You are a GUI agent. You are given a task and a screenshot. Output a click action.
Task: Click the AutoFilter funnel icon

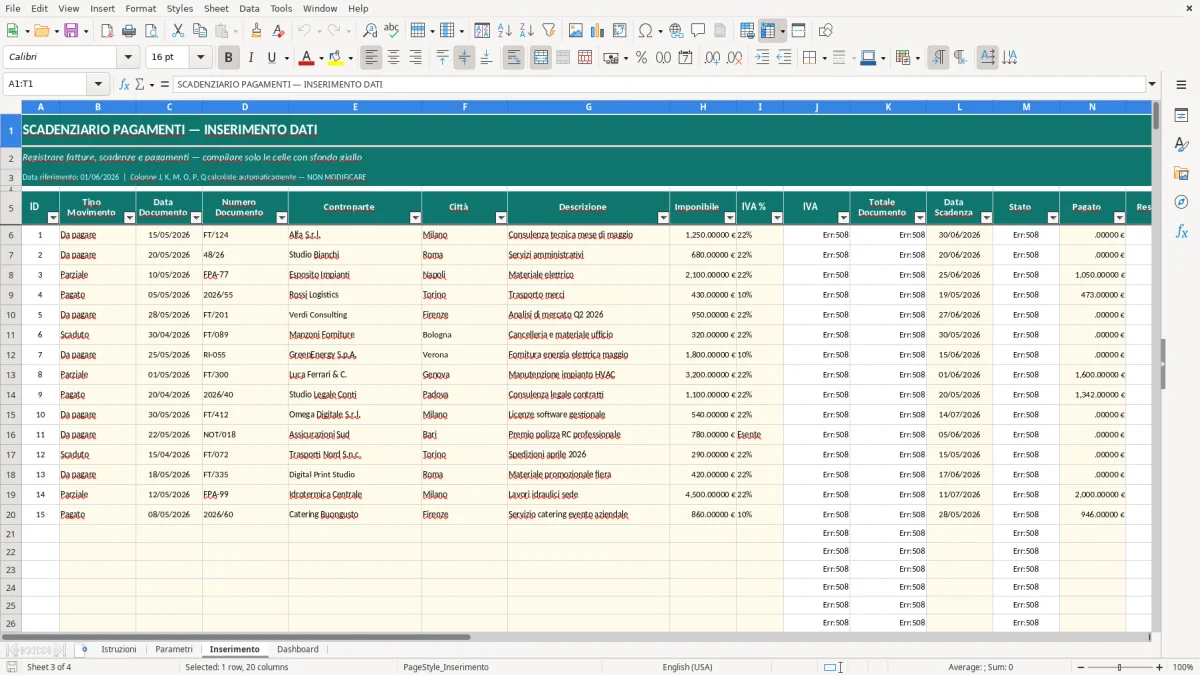click(x=548, y=31)
